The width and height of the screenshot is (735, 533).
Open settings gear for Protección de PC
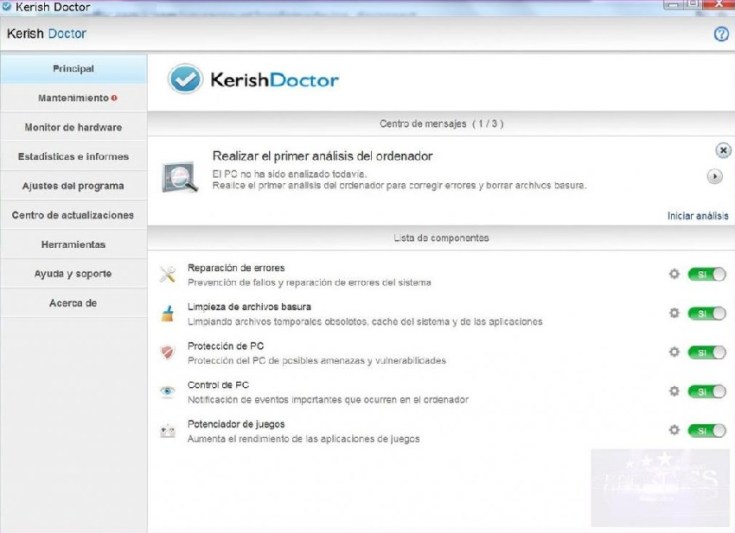click(674, 352)
